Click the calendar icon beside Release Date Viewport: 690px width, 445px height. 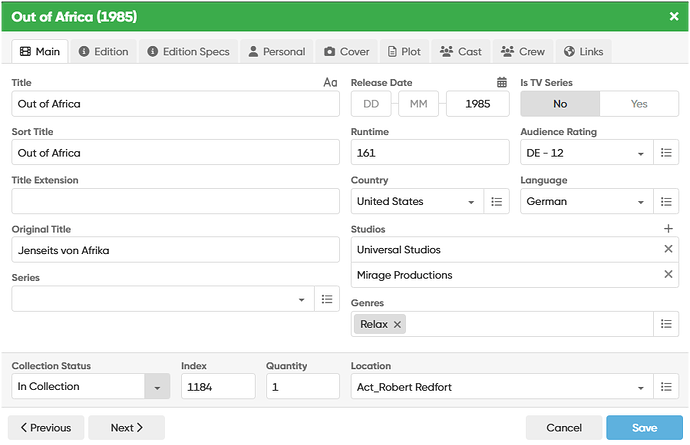pyautogui.click(x=502, y=83)
